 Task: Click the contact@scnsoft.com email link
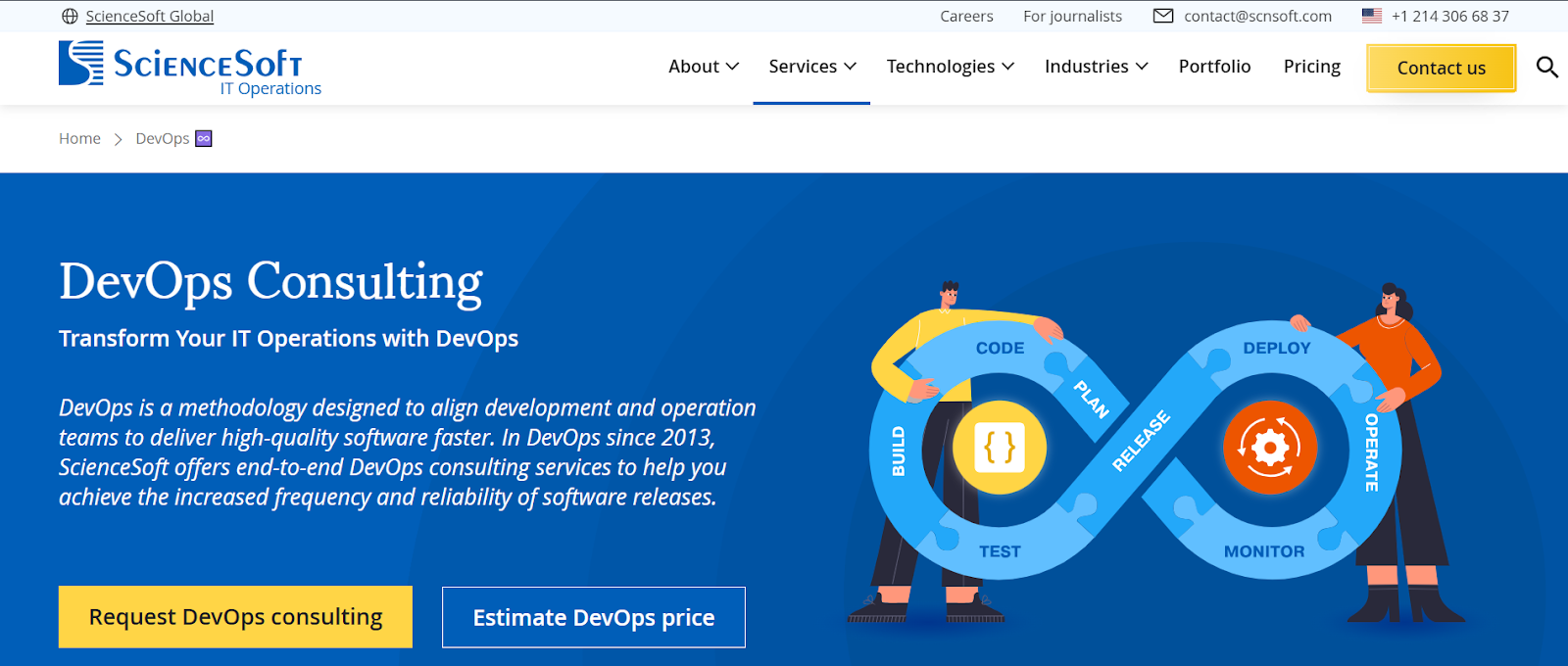tap(1257, 16)
